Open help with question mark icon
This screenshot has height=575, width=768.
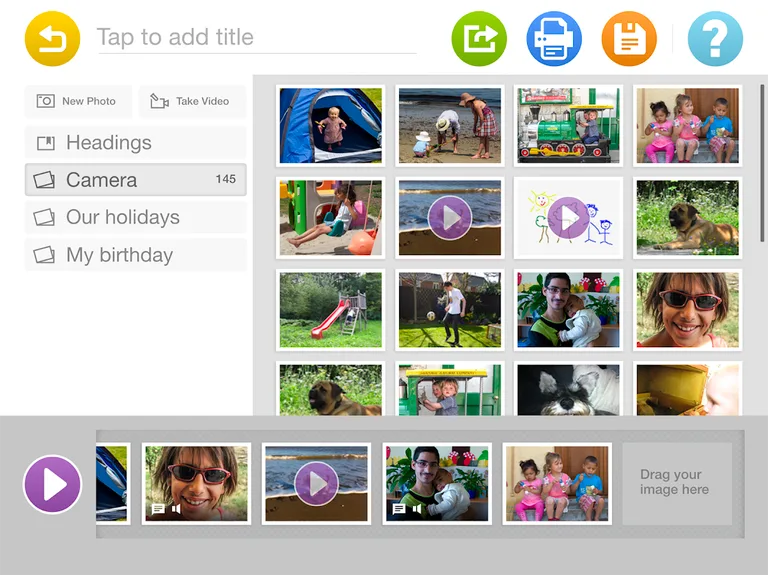[x=715, y=39]
